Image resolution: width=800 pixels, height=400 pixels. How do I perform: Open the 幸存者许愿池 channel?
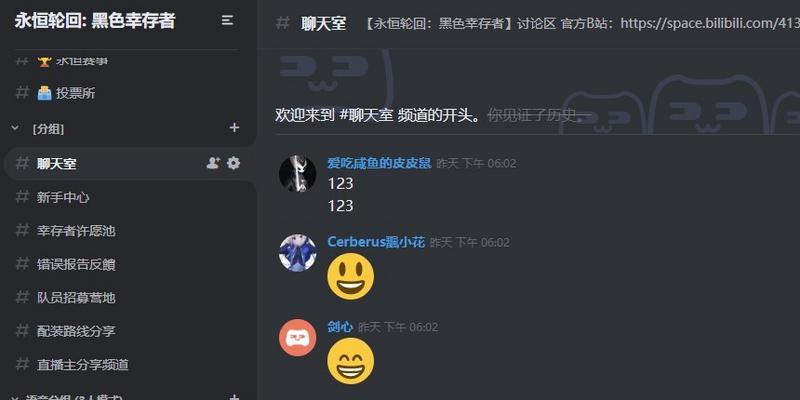tap(130, 231)
